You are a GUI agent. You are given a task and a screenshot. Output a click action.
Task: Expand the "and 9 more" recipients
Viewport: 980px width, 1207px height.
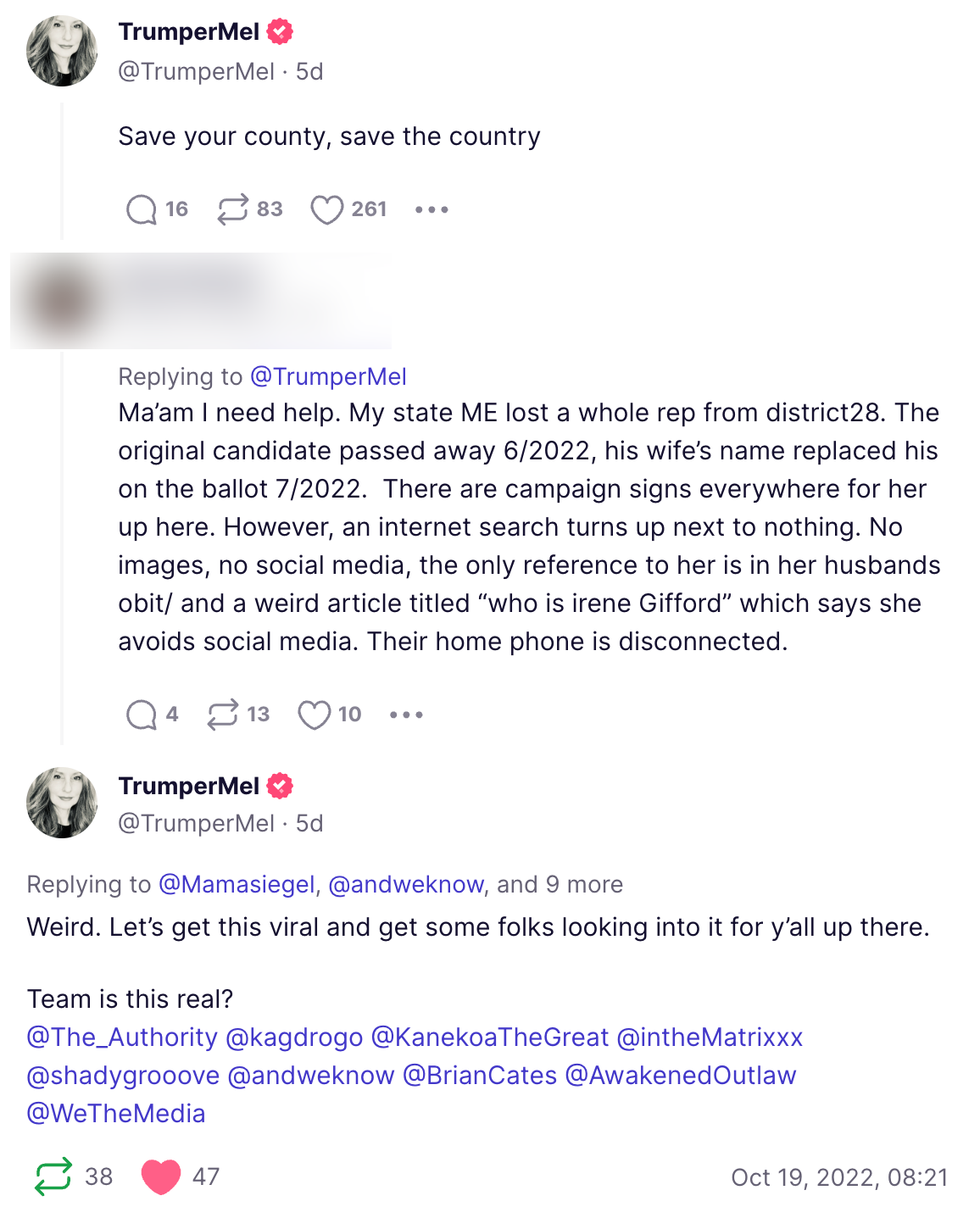(x=560, y=884)
